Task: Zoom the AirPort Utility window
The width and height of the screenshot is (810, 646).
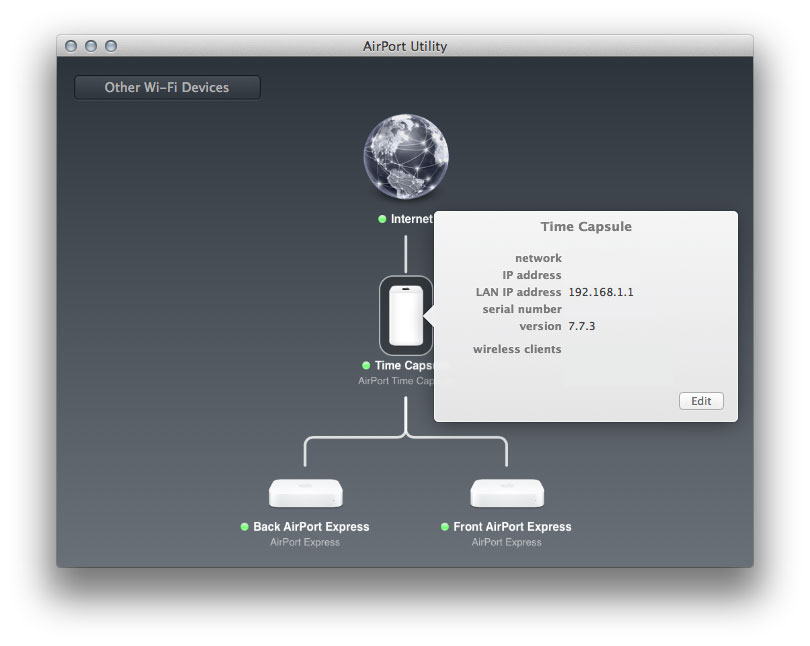Action: pos(111,46)
